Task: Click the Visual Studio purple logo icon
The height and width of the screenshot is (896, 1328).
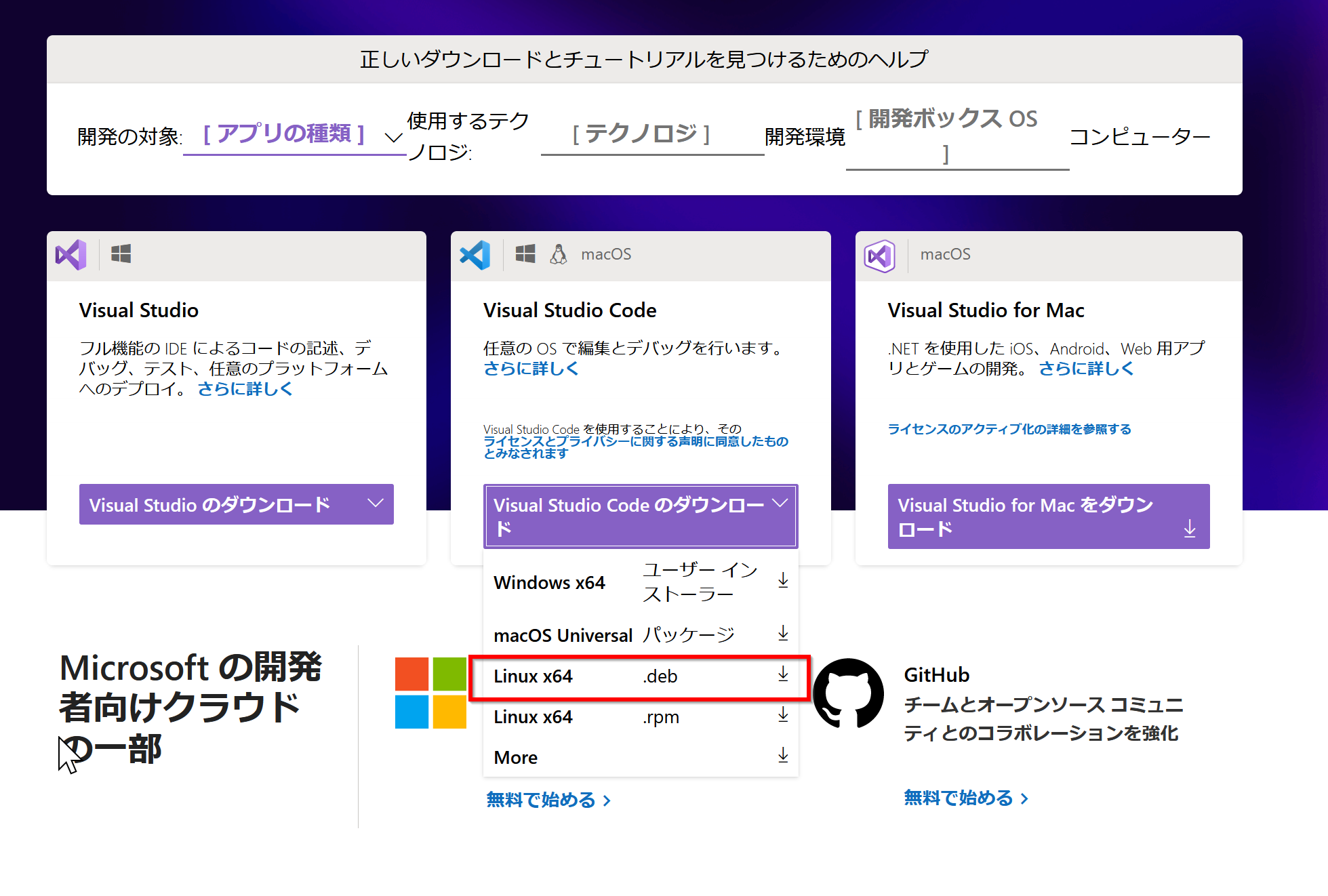Action: [71, 255]
